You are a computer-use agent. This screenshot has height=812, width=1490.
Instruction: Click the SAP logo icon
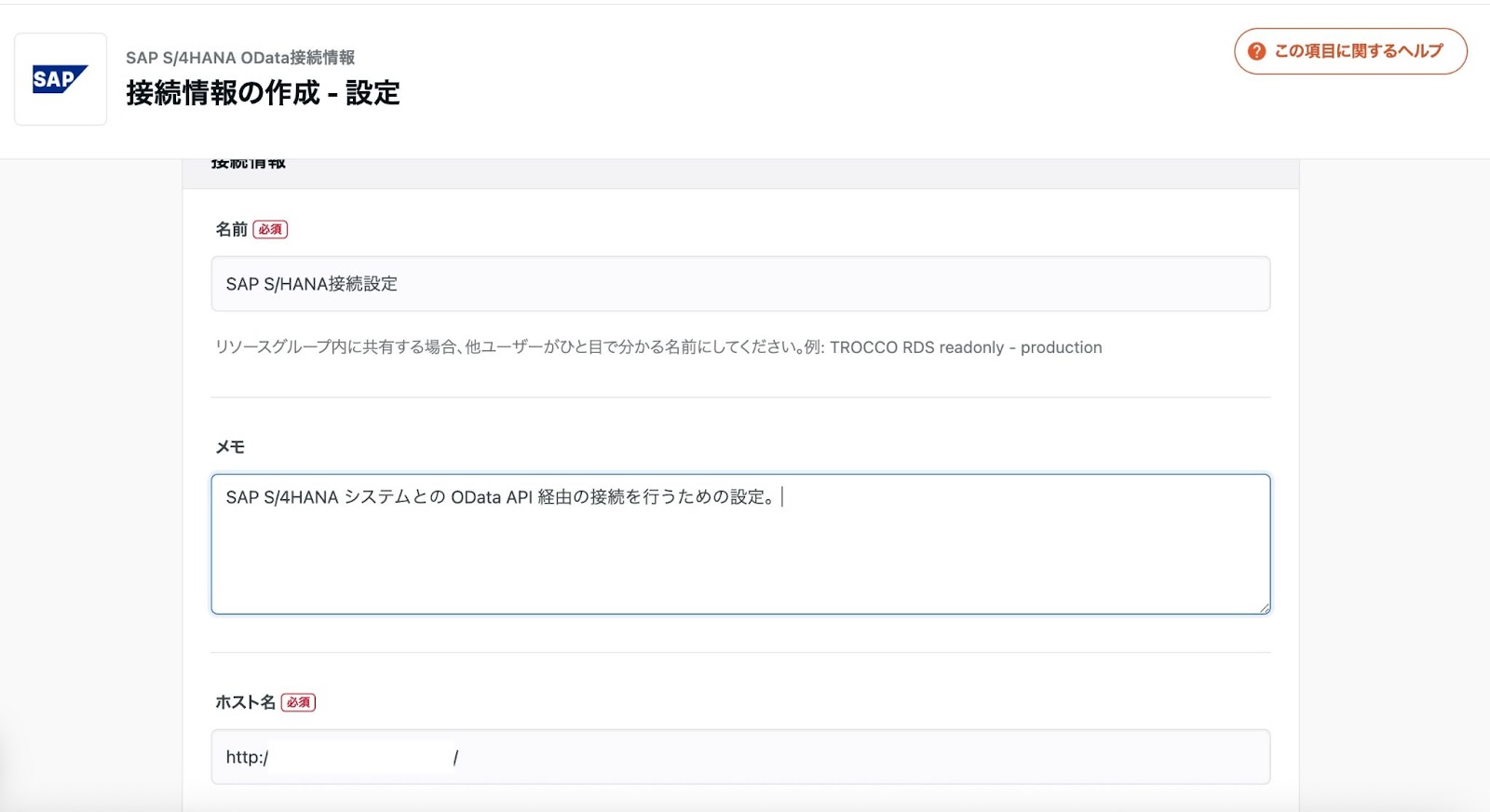(61, 79)
